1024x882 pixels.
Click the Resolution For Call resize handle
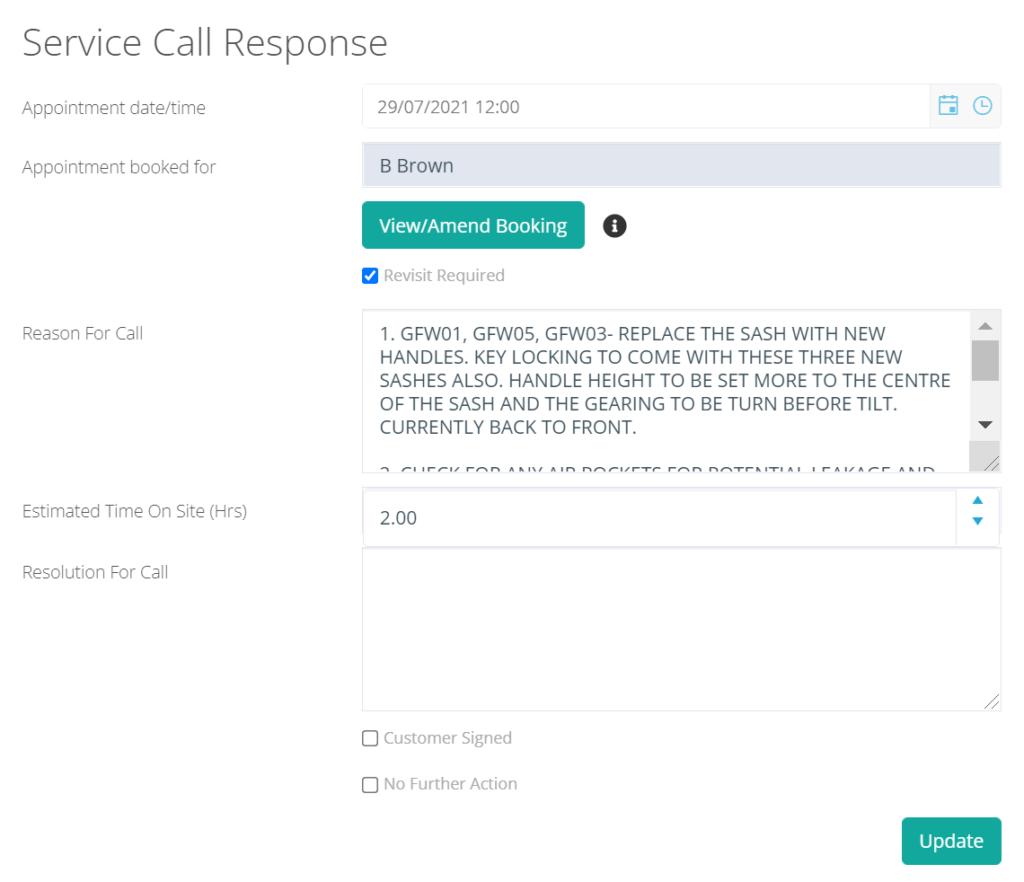tap(990, 701)
